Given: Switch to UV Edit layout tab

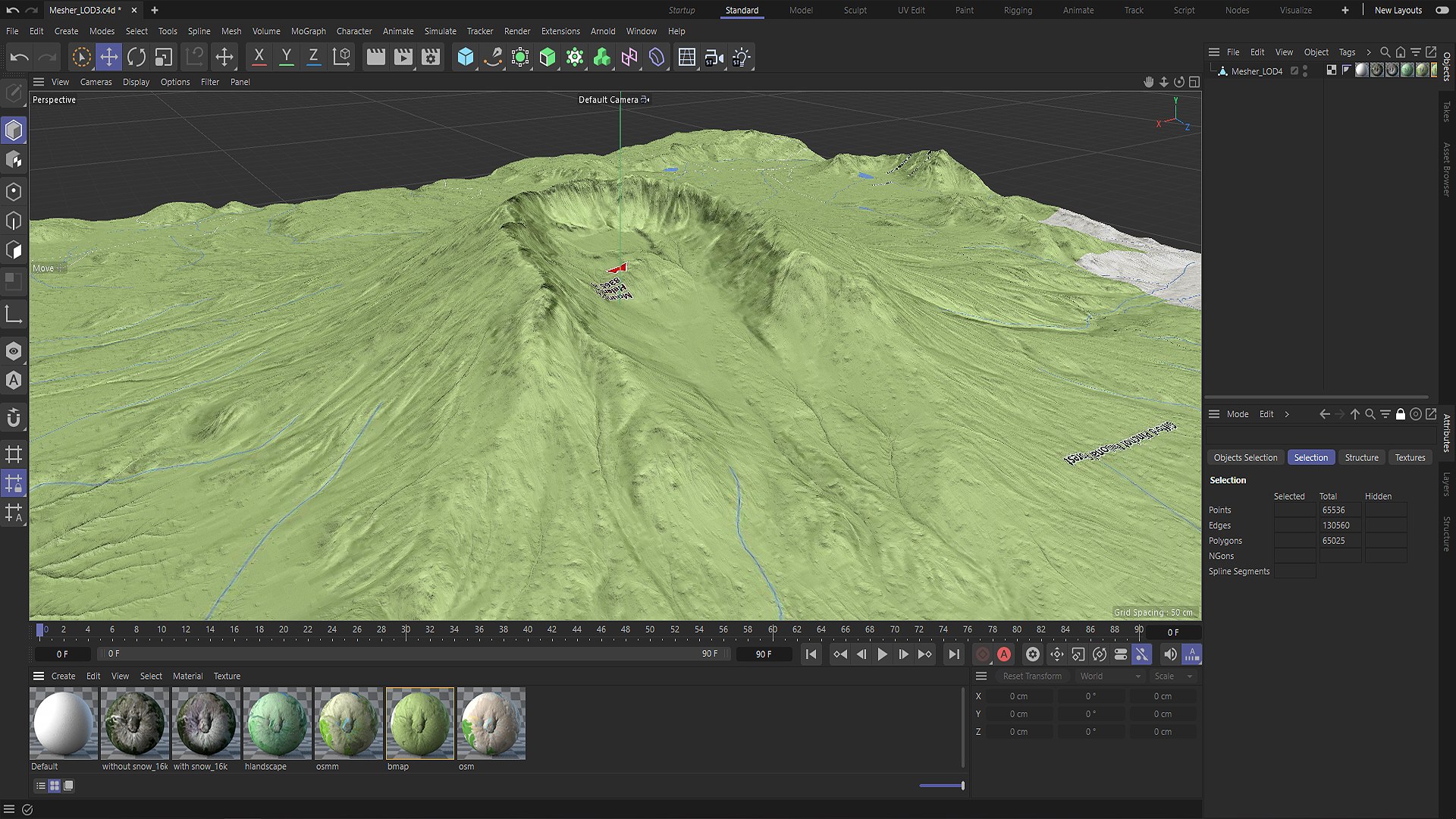Looking at the screenshot, I should (x=912, y=11).
